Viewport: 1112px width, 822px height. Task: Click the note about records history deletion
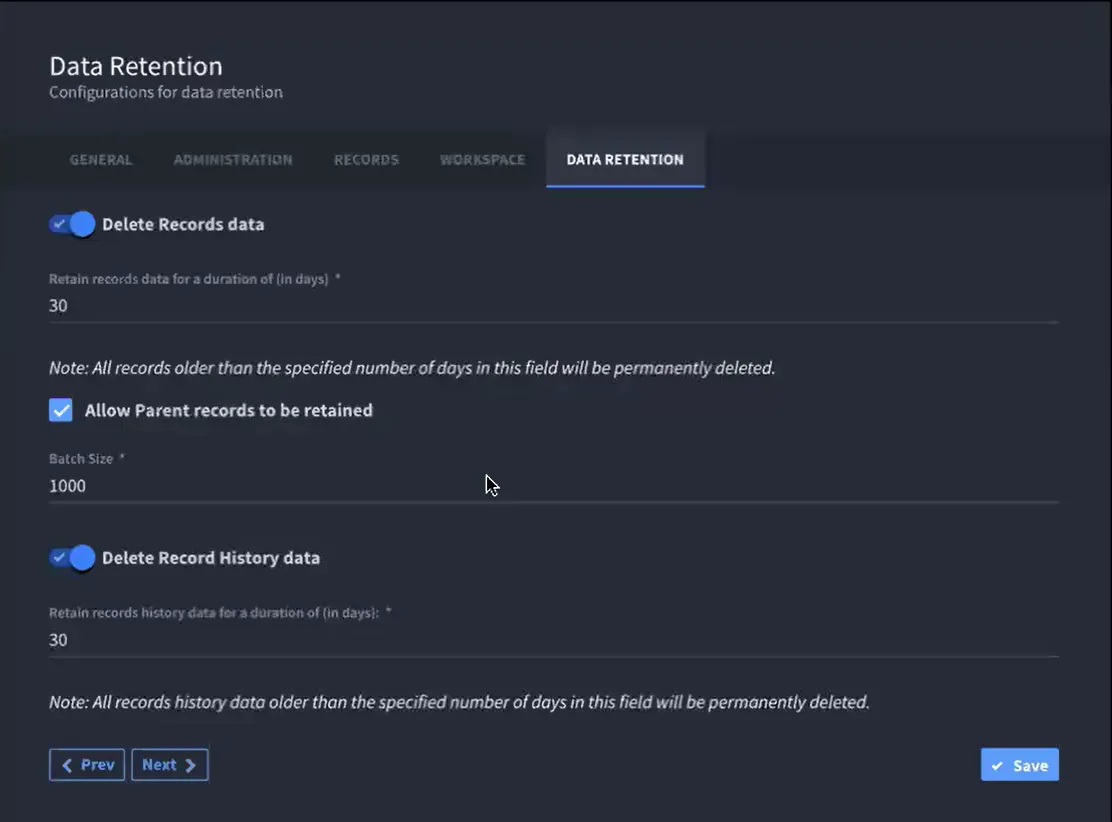[459, 702]
